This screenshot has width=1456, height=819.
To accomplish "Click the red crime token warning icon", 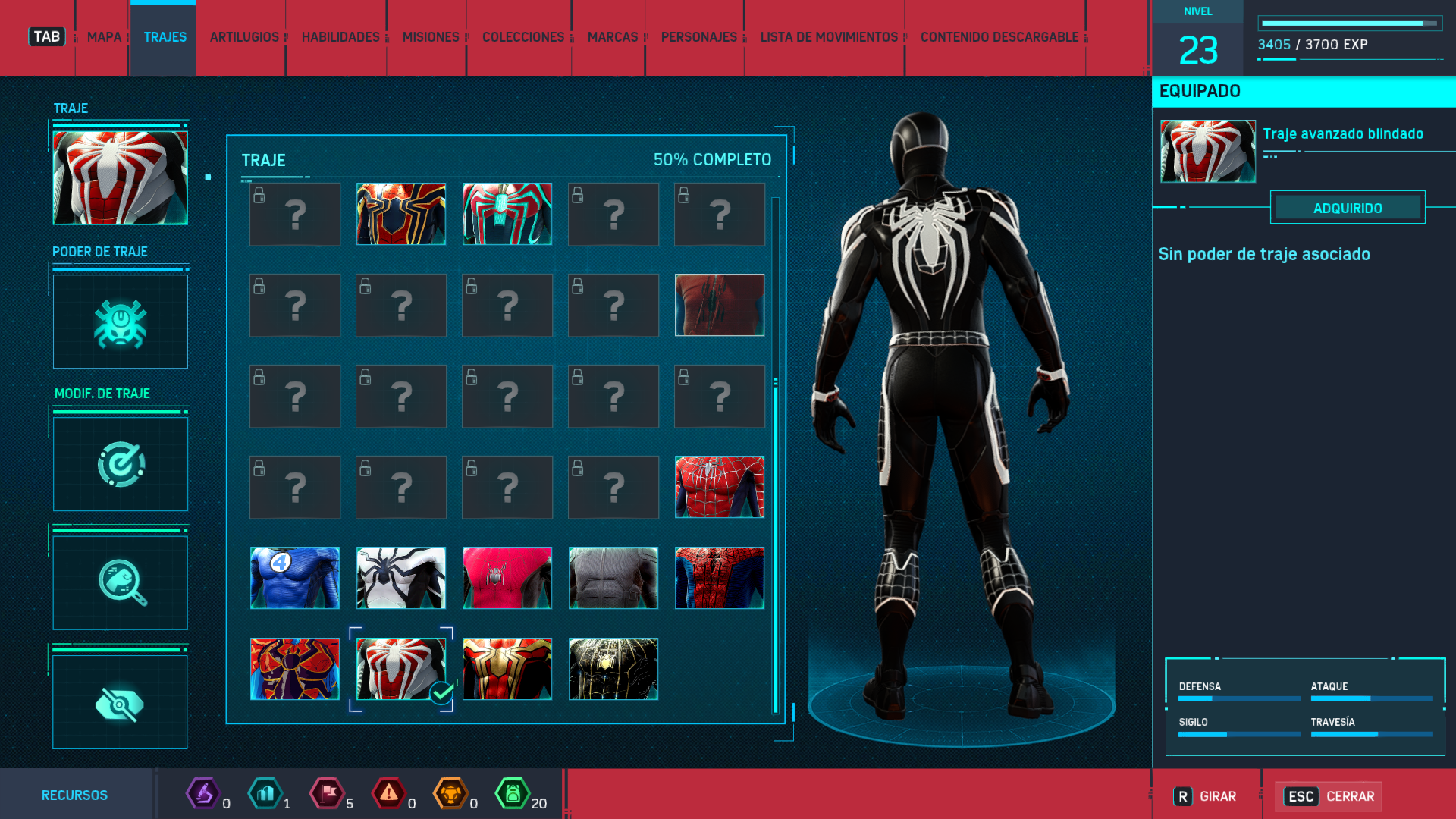I will [x=388, y=794].
